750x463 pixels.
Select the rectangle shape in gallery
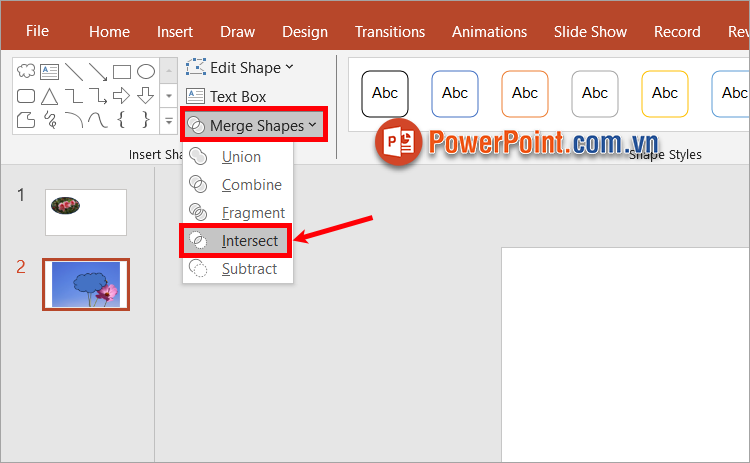click(122, 72)
